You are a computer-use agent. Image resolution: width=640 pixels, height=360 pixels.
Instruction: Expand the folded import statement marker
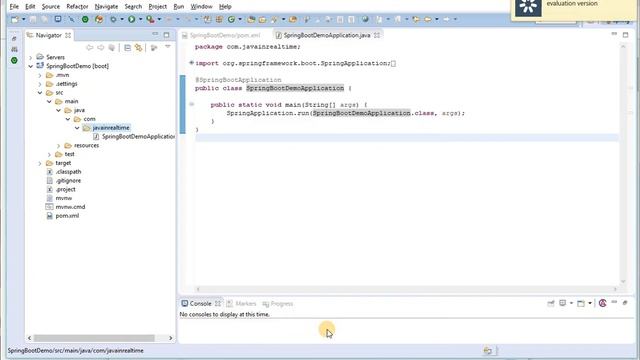coord(191,63)
